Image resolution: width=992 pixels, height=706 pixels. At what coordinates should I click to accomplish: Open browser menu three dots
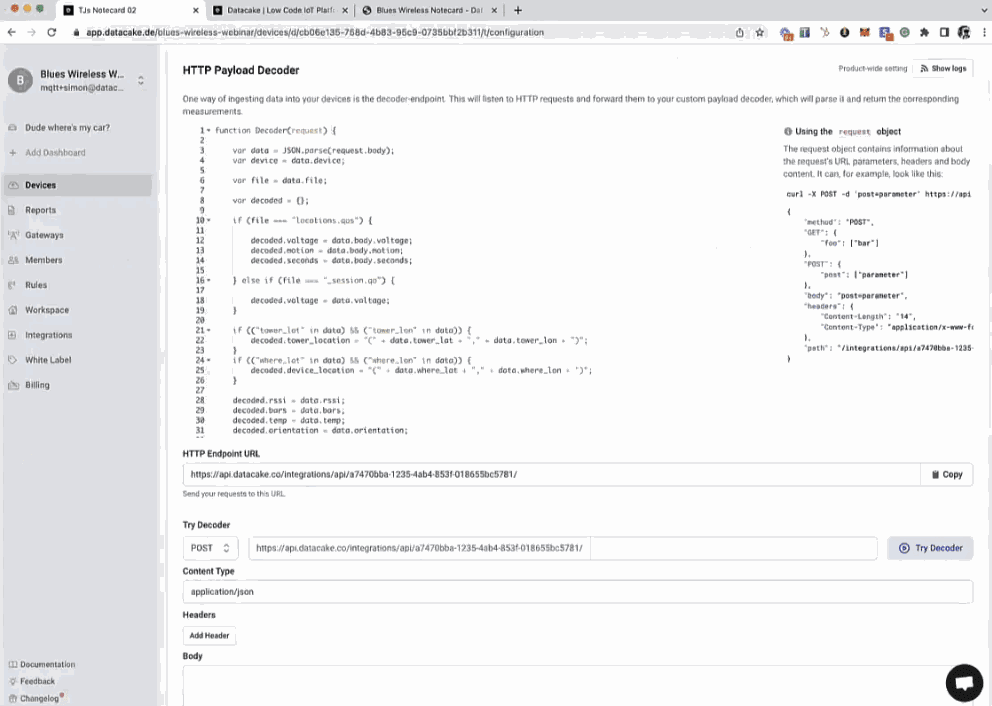point(984,32)
